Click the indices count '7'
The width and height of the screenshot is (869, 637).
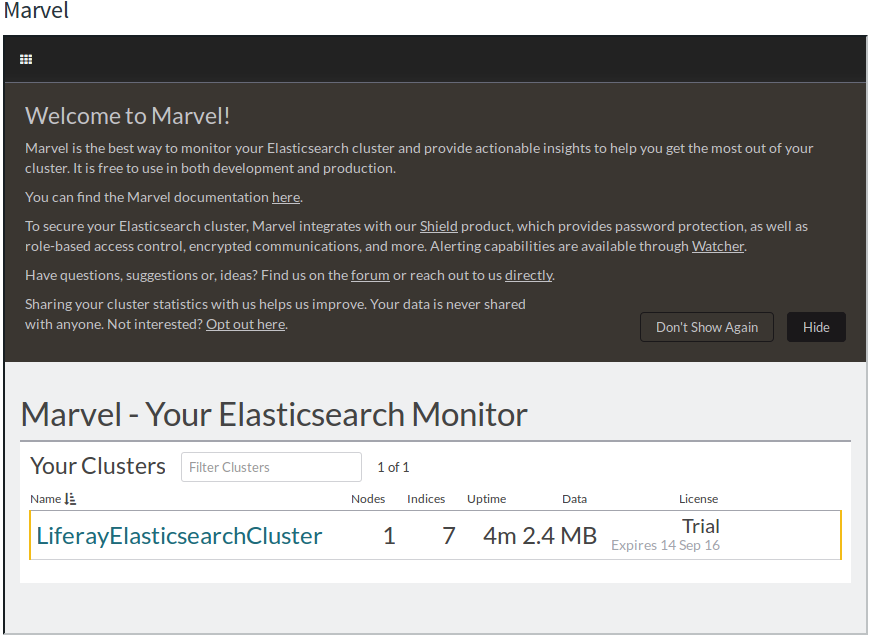[x=449, y=536]
